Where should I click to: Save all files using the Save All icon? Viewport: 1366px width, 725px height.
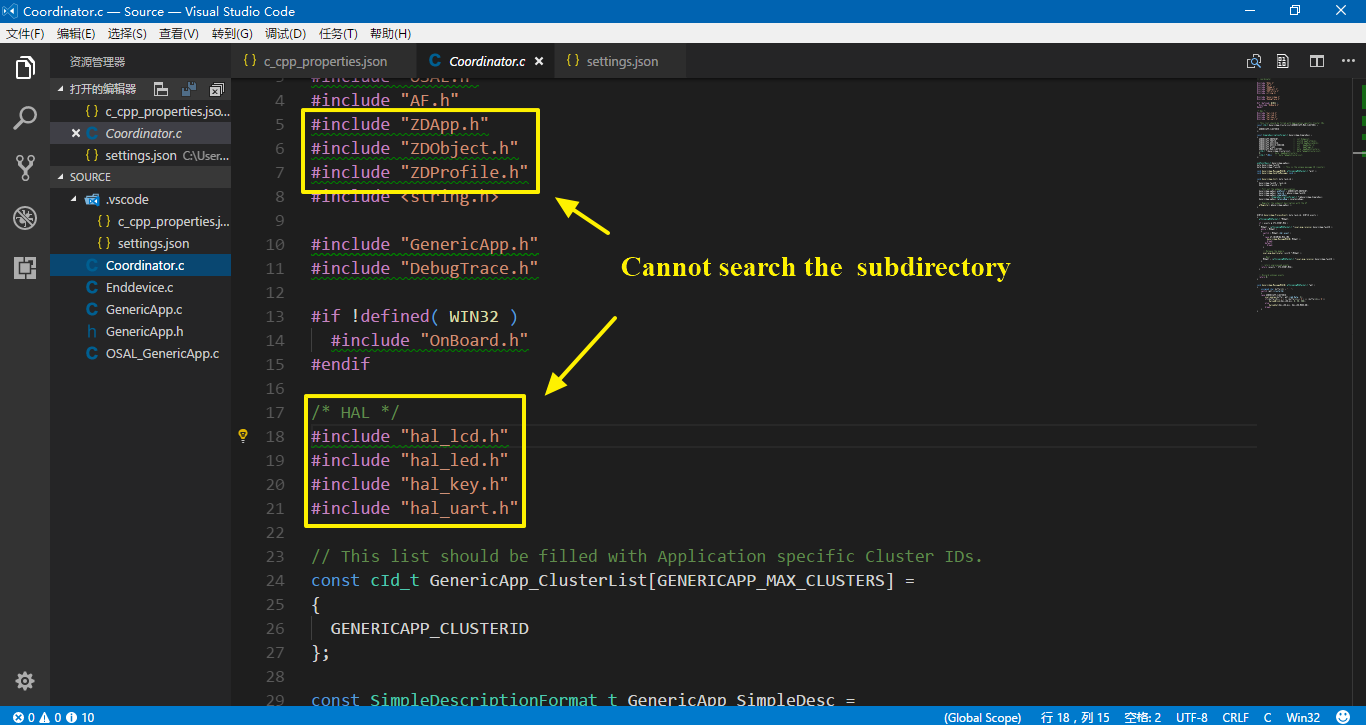pos(189,89)
